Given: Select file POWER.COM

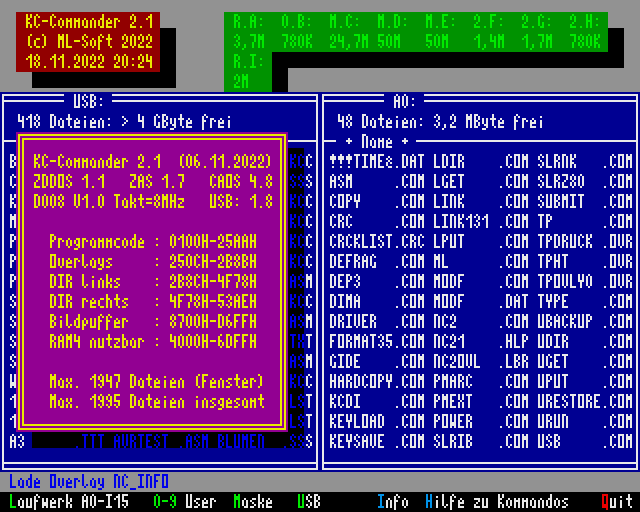Looking at the screenshot, I should (481, 422).
